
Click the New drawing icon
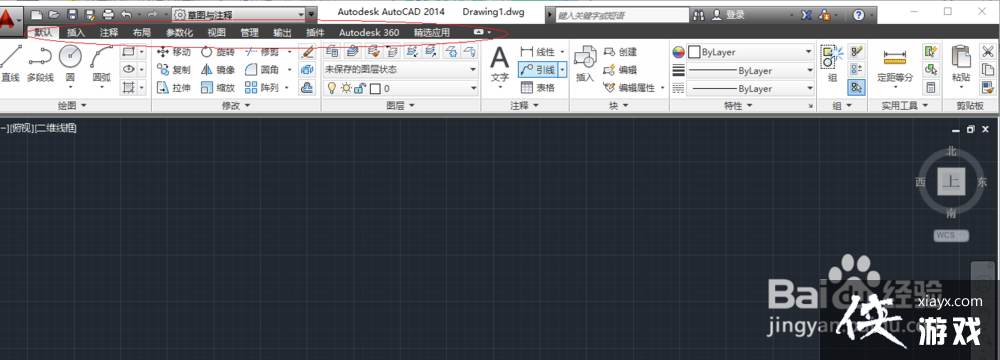coord(37,14)
